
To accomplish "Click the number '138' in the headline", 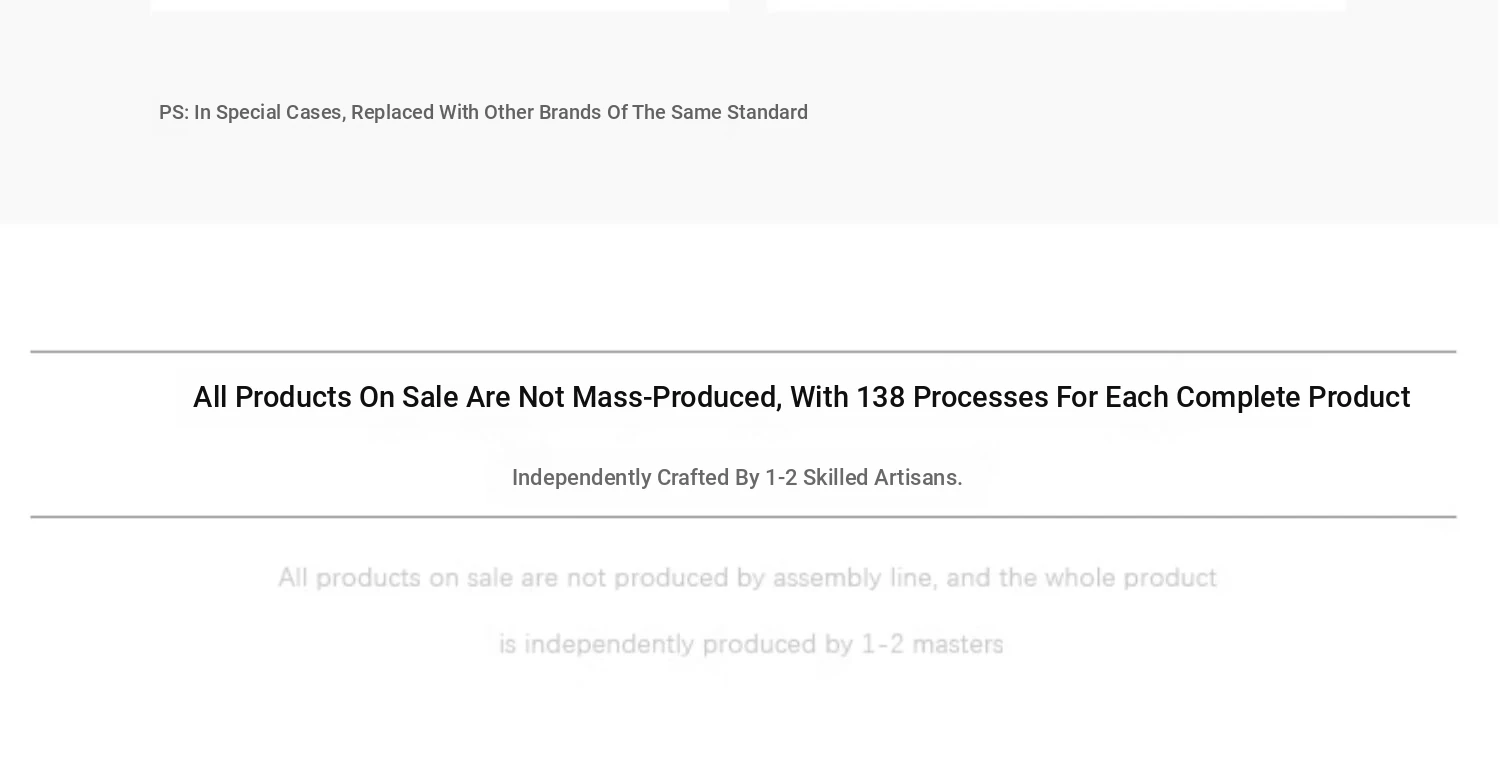I will pos(881,398).
